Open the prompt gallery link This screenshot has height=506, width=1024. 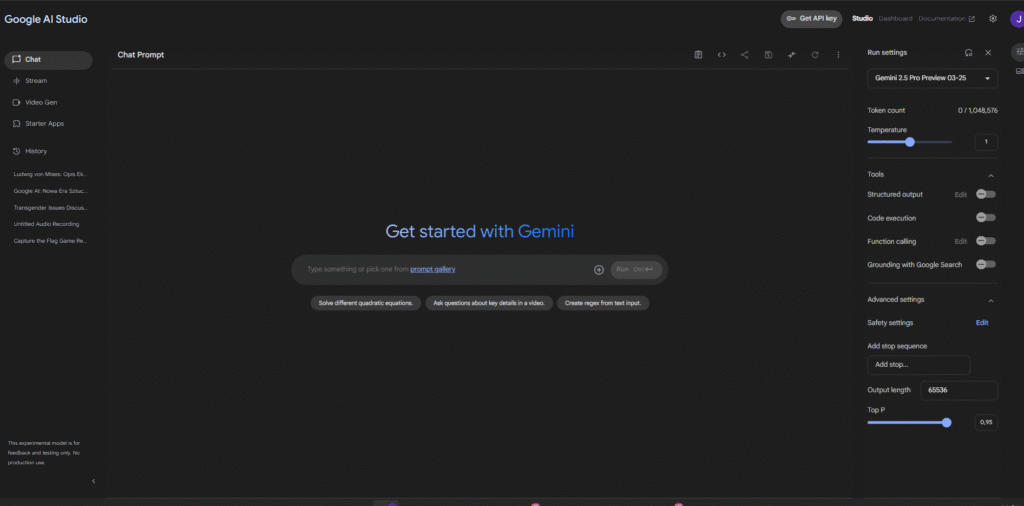(x=432, y=269)
